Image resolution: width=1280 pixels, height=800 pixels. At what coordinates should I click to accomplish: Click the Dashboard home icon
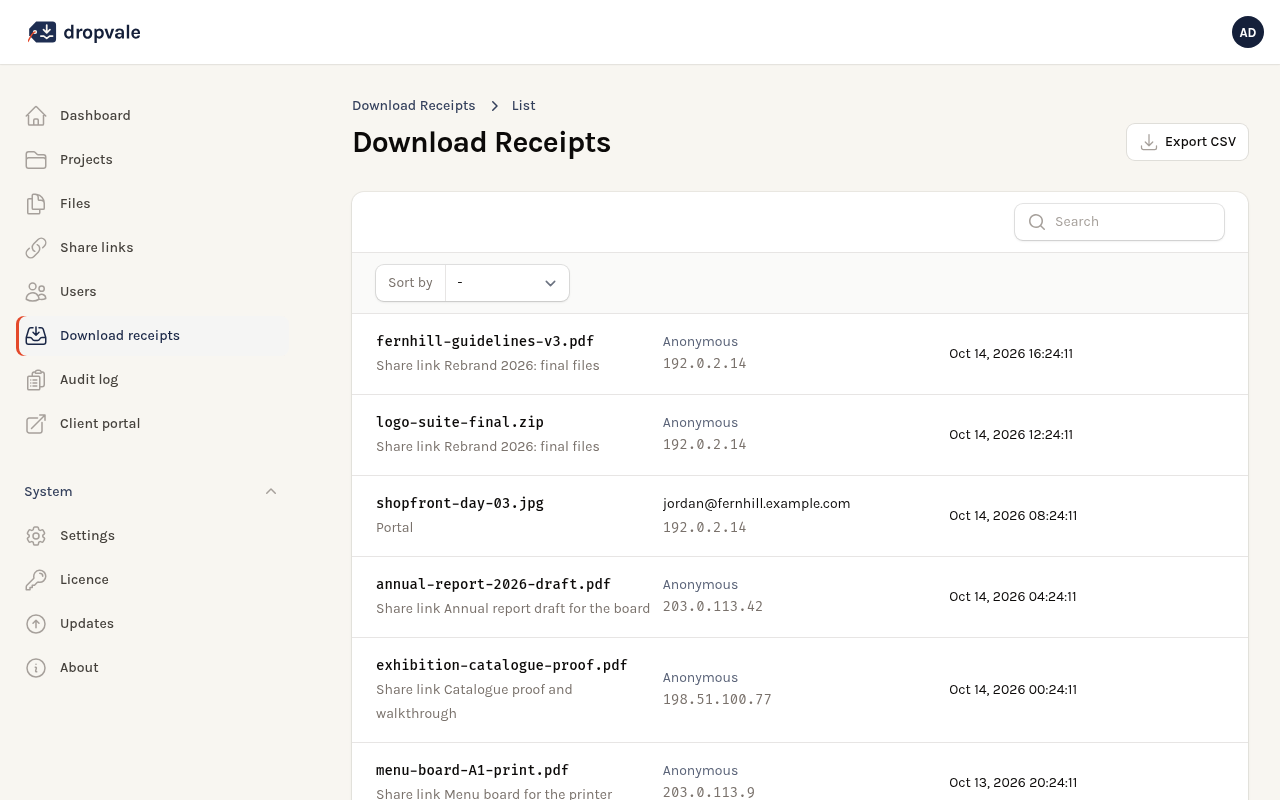click(36, 116)
